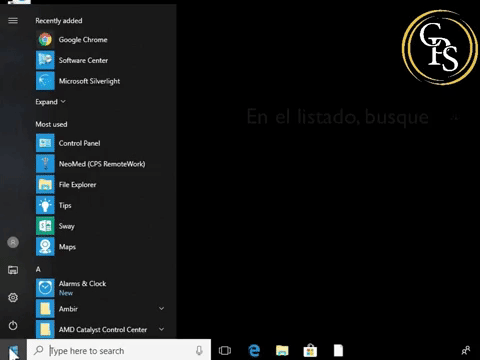Click the Ambir folder name
Screen dimensions: 480x360
pyautogui.click(x=68, y=309)
